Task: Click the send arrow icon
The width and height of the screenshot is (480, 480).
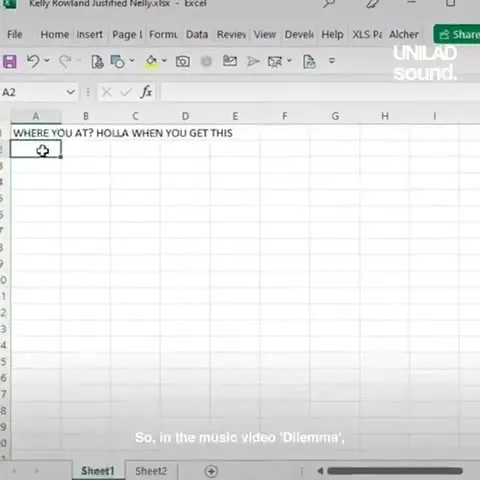Action: click(253, 61)
